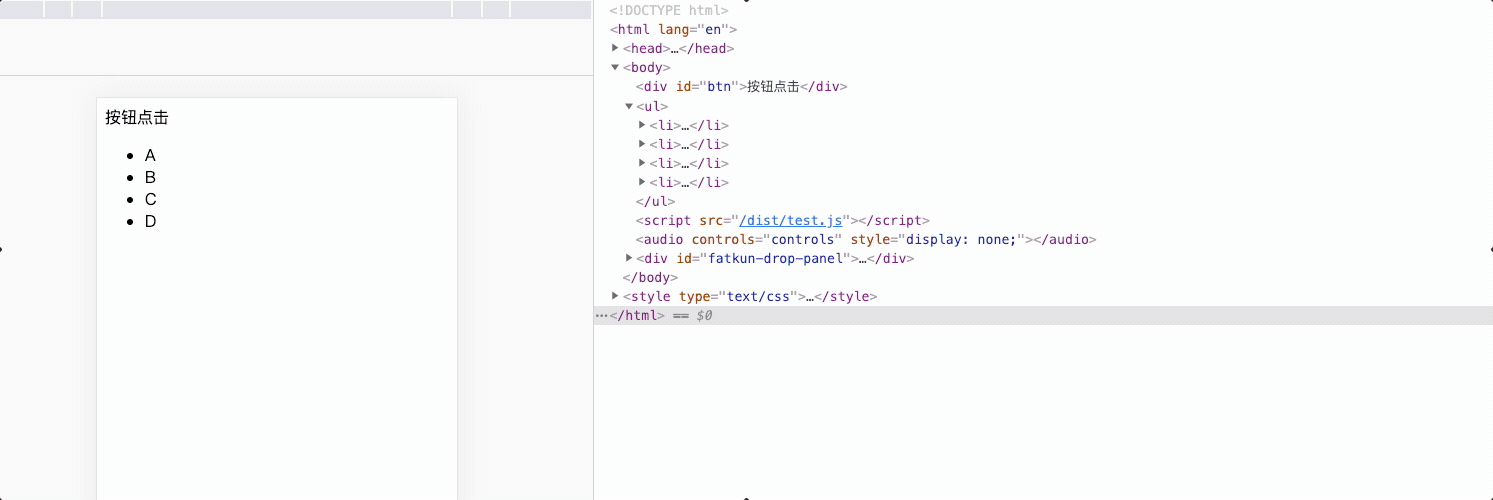This screenshot has width=1493, height=500.
Task: Select the div id="btn" node
Action: coord(741,87)
